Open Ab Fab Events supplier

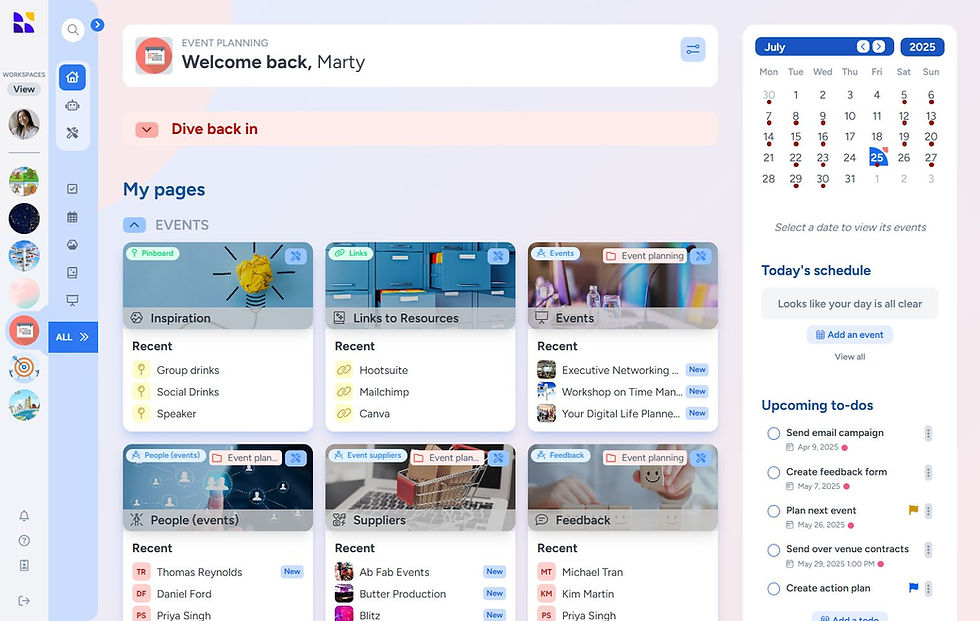click(x=394, y=572)
